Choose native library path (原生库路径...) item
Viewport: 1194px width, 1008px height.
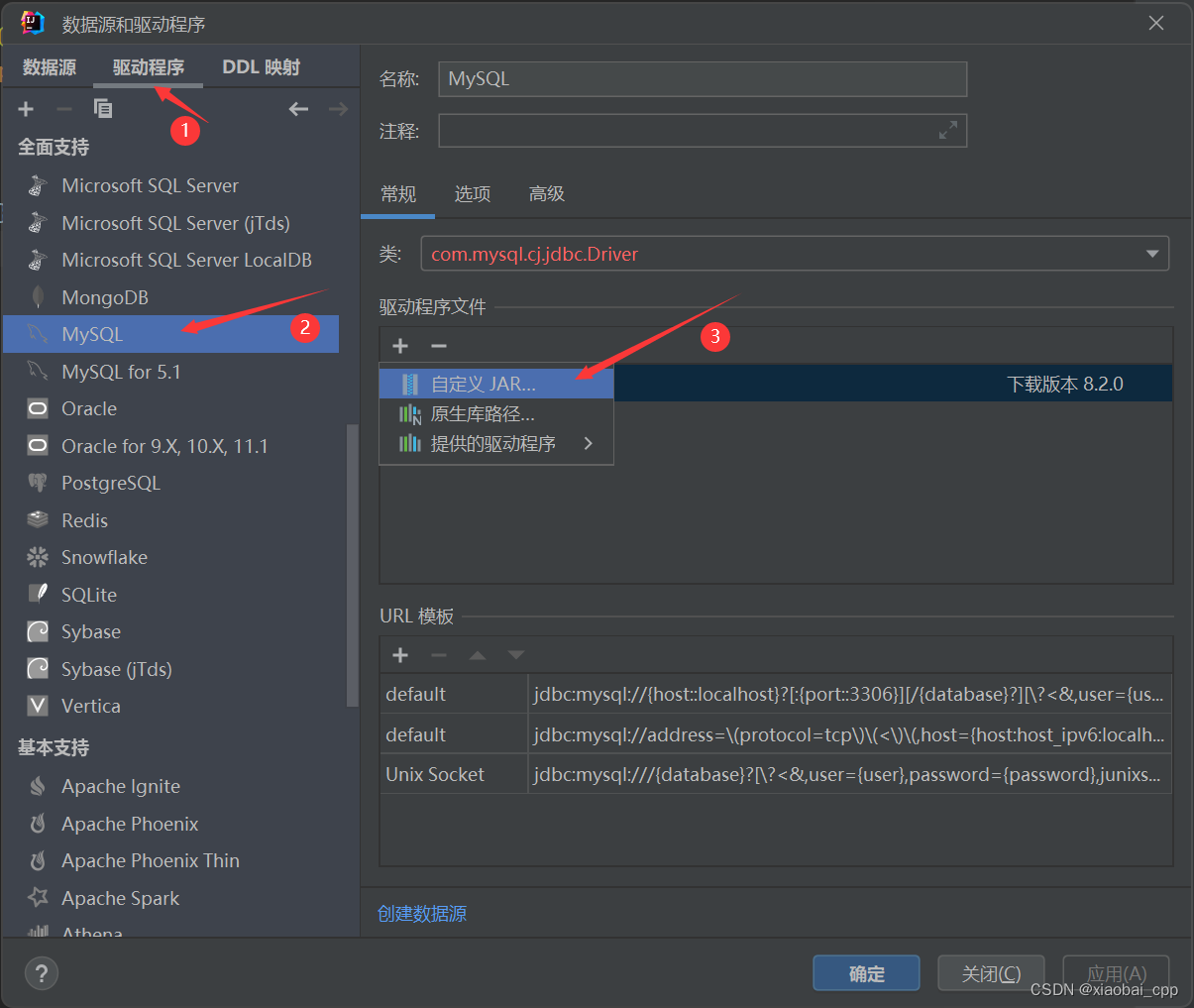(496, 413)
